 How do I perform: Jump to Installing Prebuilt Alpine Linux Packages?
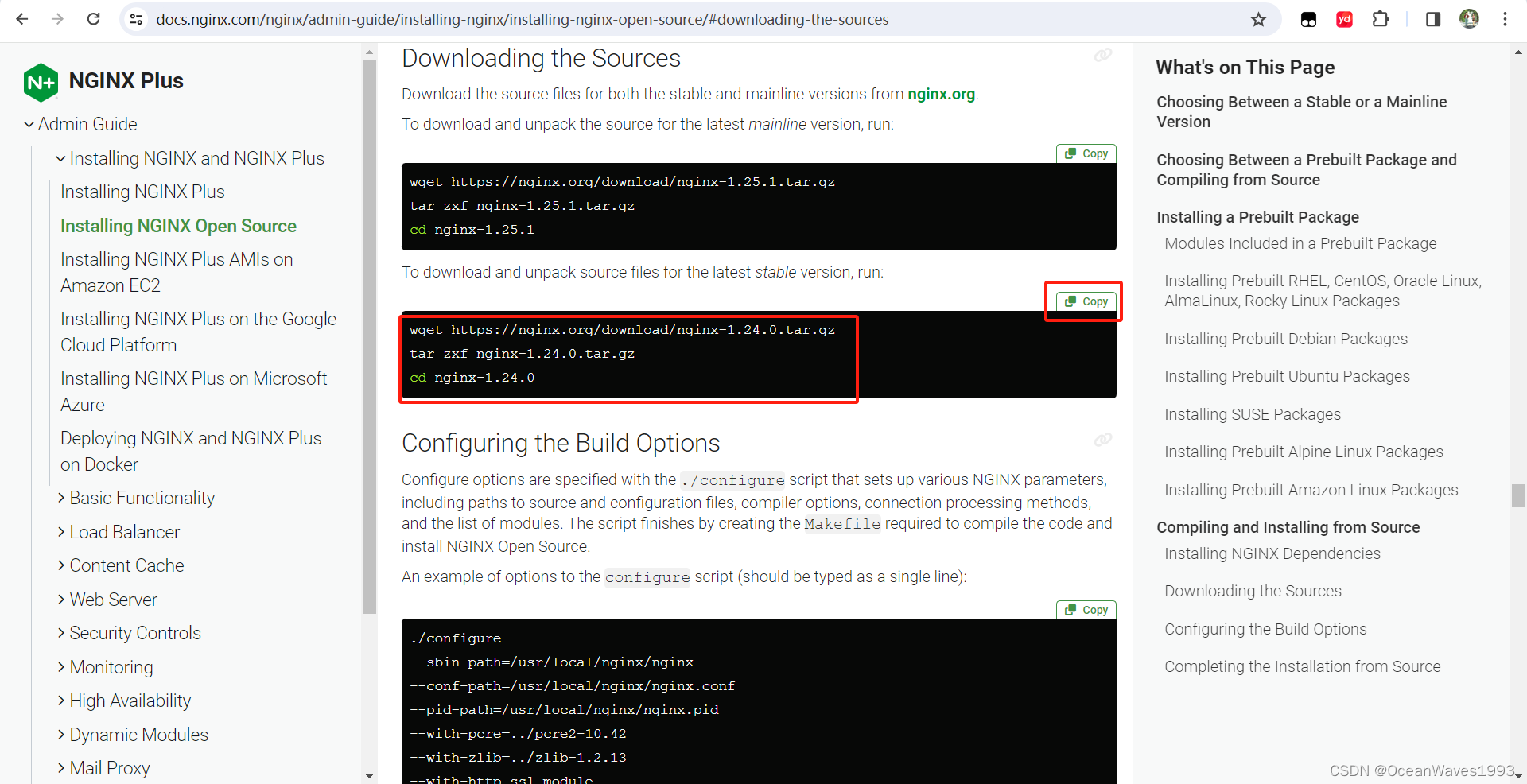[1304, 452]
